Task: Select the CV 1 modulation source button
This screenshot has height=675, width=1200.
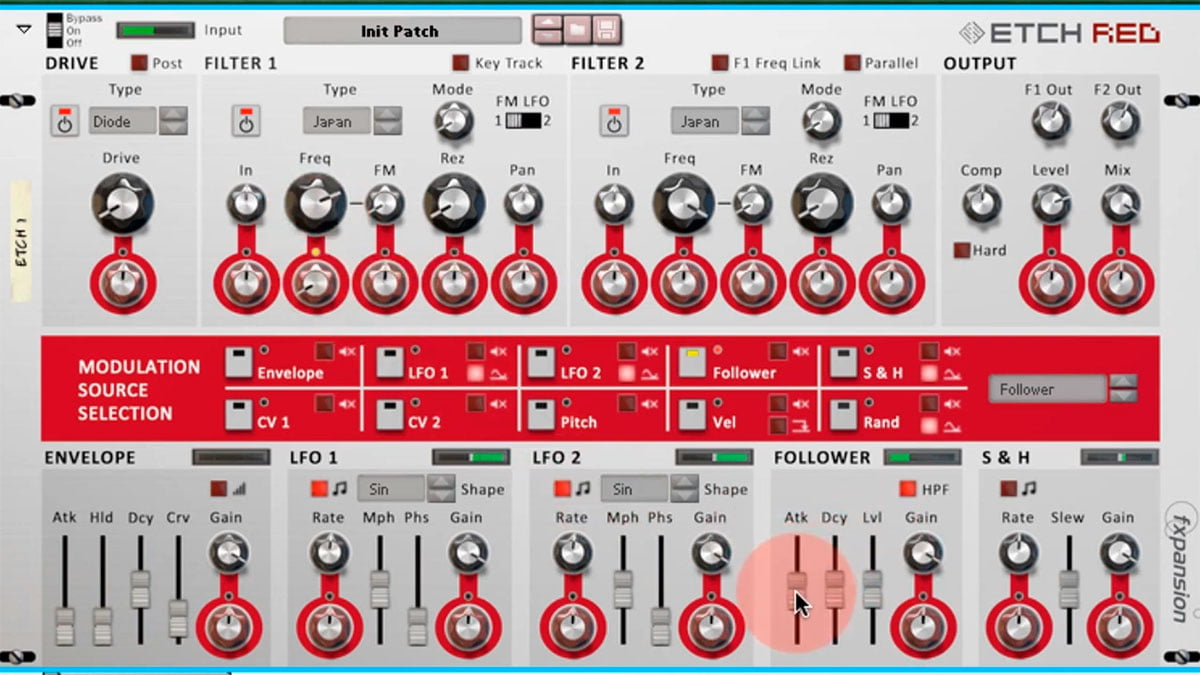Action: click(239, 415)
